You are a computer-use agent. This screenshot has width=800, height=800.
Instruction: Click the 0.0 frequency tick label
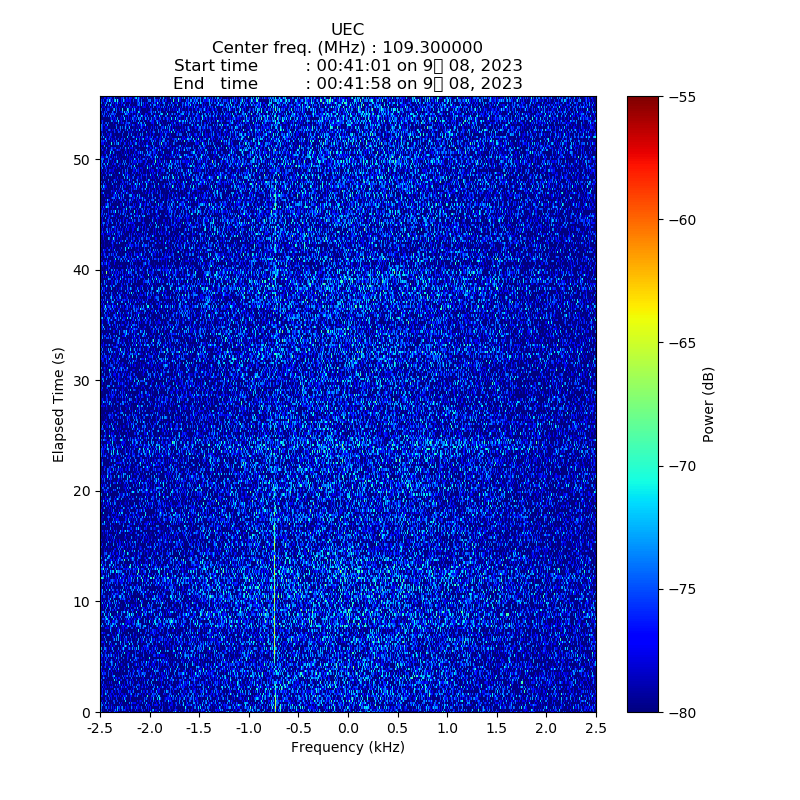pos(348,729)
